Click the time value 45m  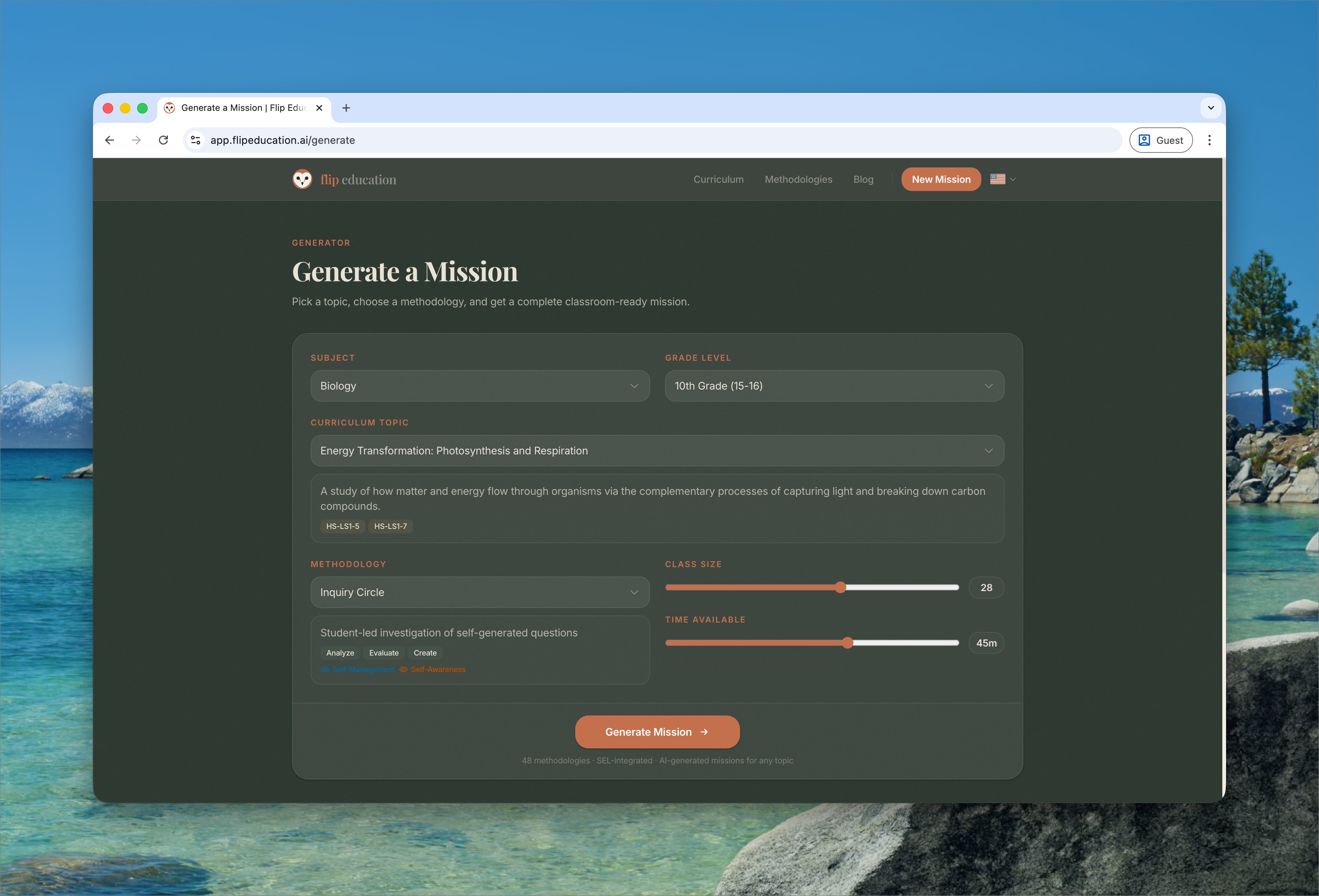click(x=986, y=643)
